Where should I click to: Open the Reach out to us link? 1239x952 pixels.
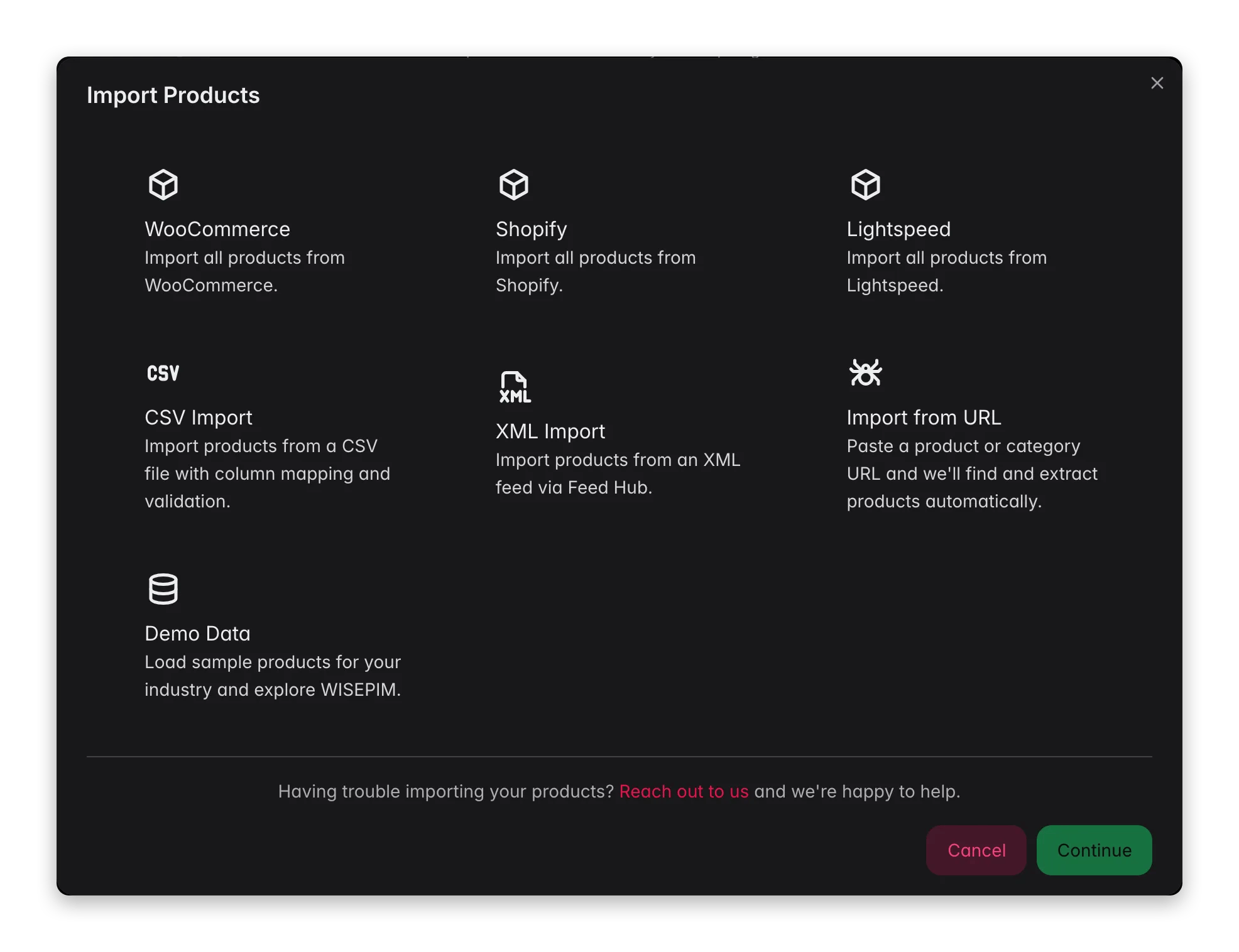[684, 791]
